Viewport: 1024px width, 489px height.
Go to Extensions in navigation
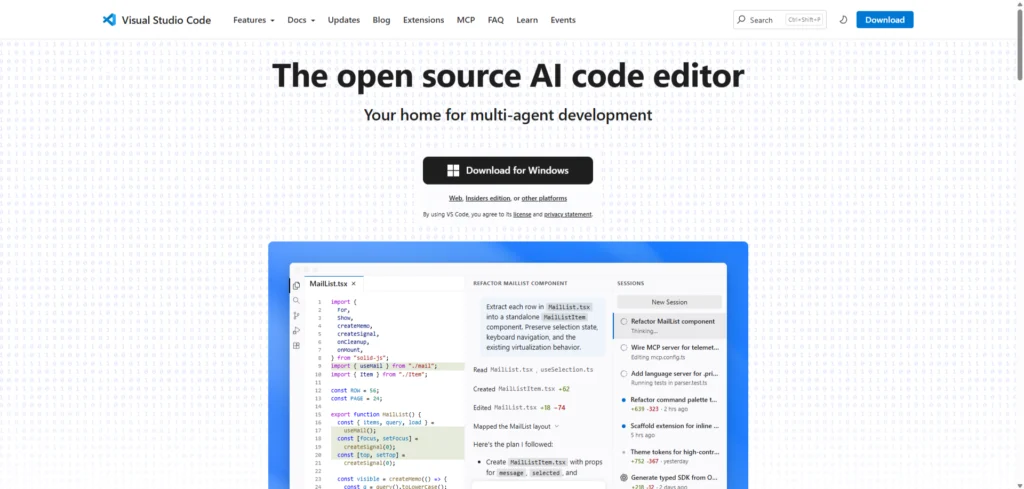423,20
